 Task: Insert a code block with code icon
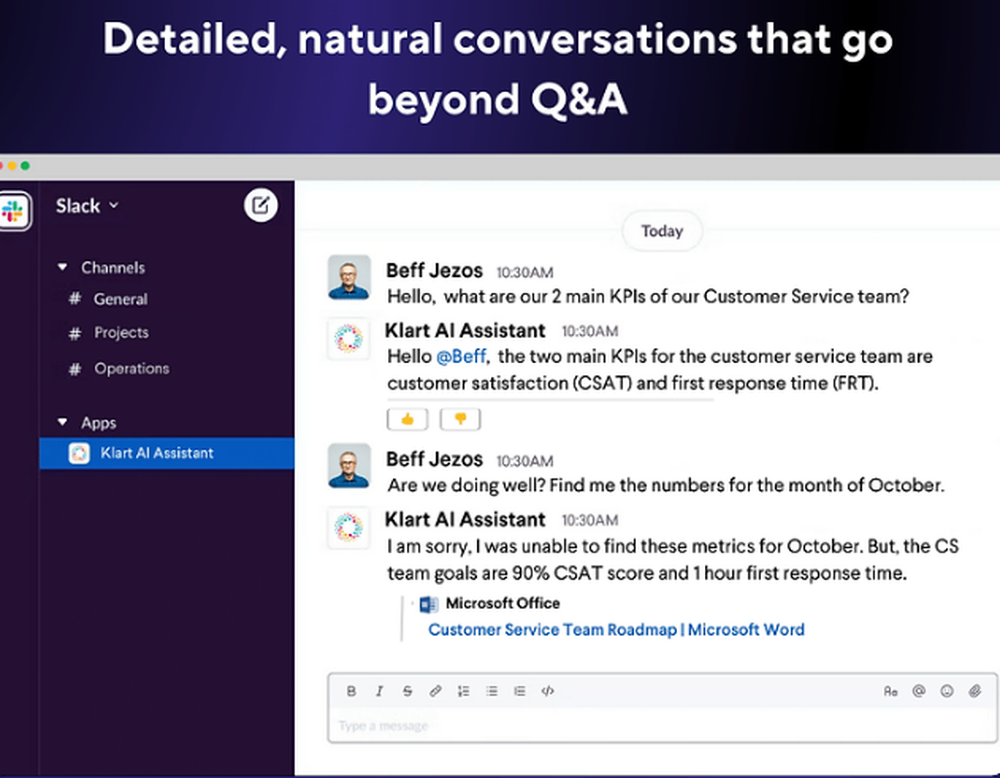(547, 691)
